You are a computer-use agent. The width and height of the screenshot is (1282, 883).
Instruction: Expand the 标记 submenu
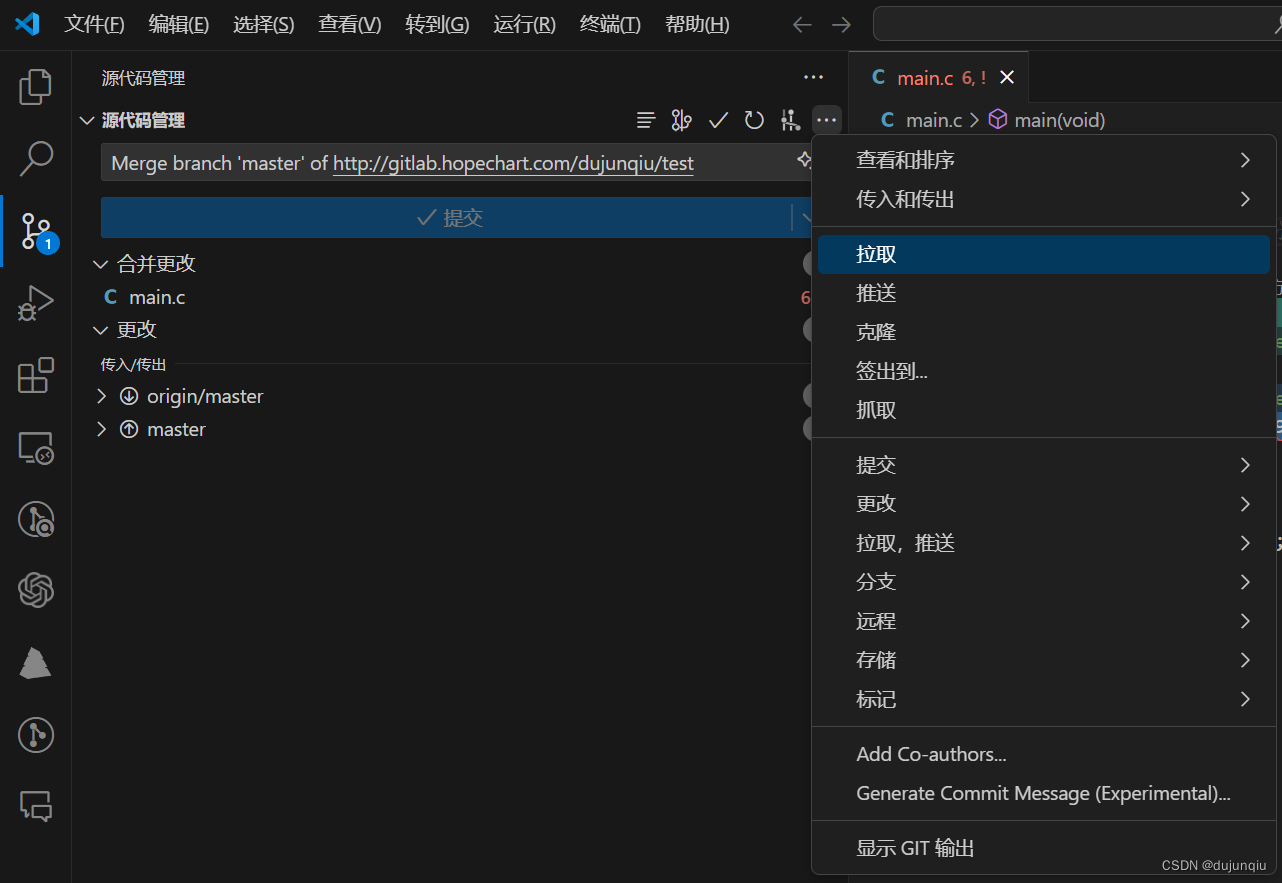1044,699
